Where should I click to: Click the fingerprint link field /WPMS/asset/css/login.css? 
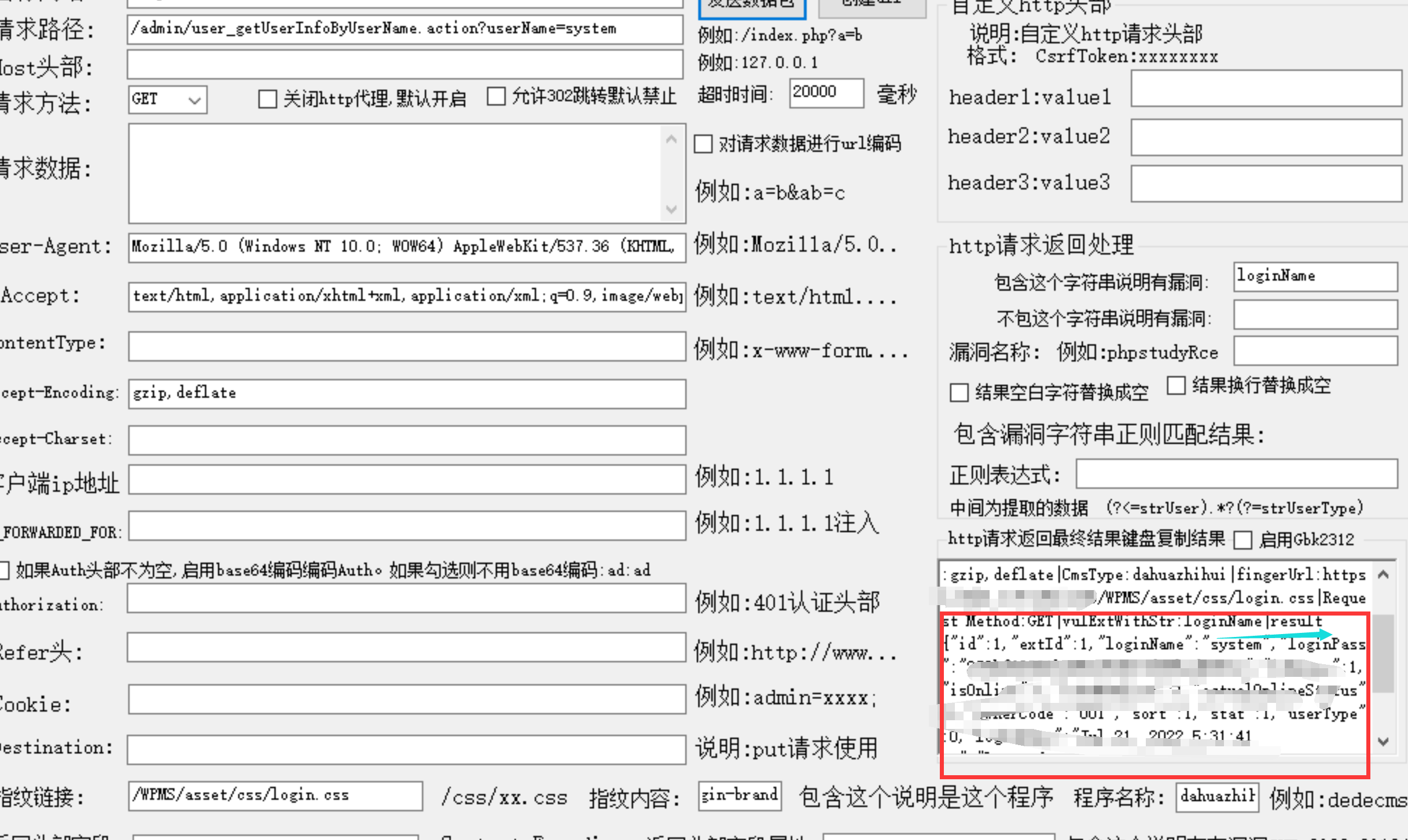click(x=275, y=796)
